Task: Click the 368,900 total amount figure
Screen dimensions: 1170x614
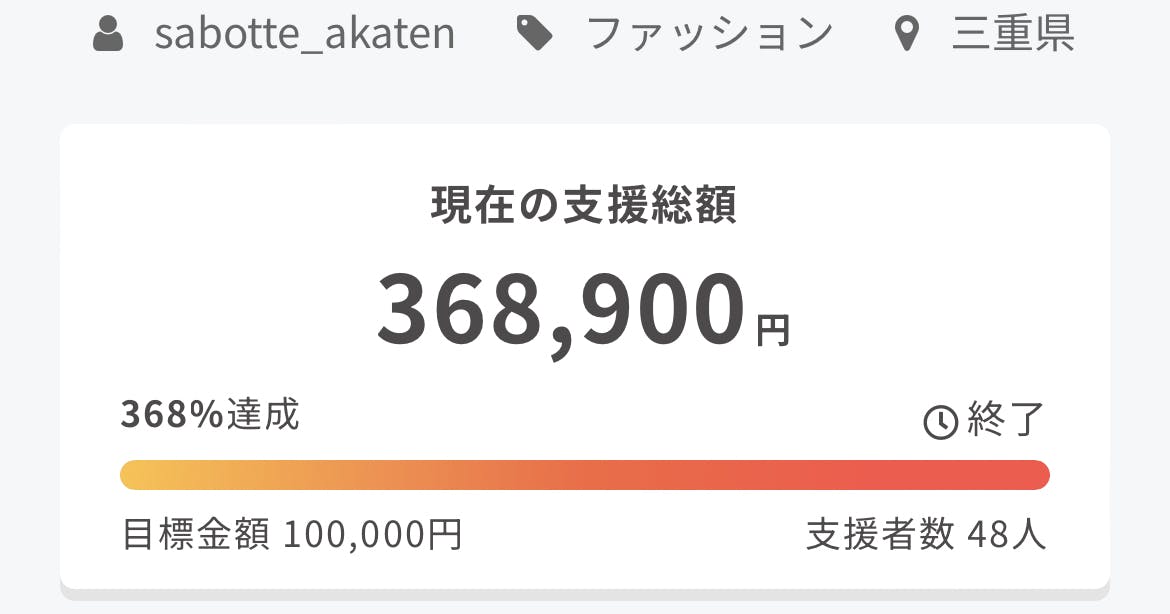Action: pyautogui.click(x=560, y=310)
